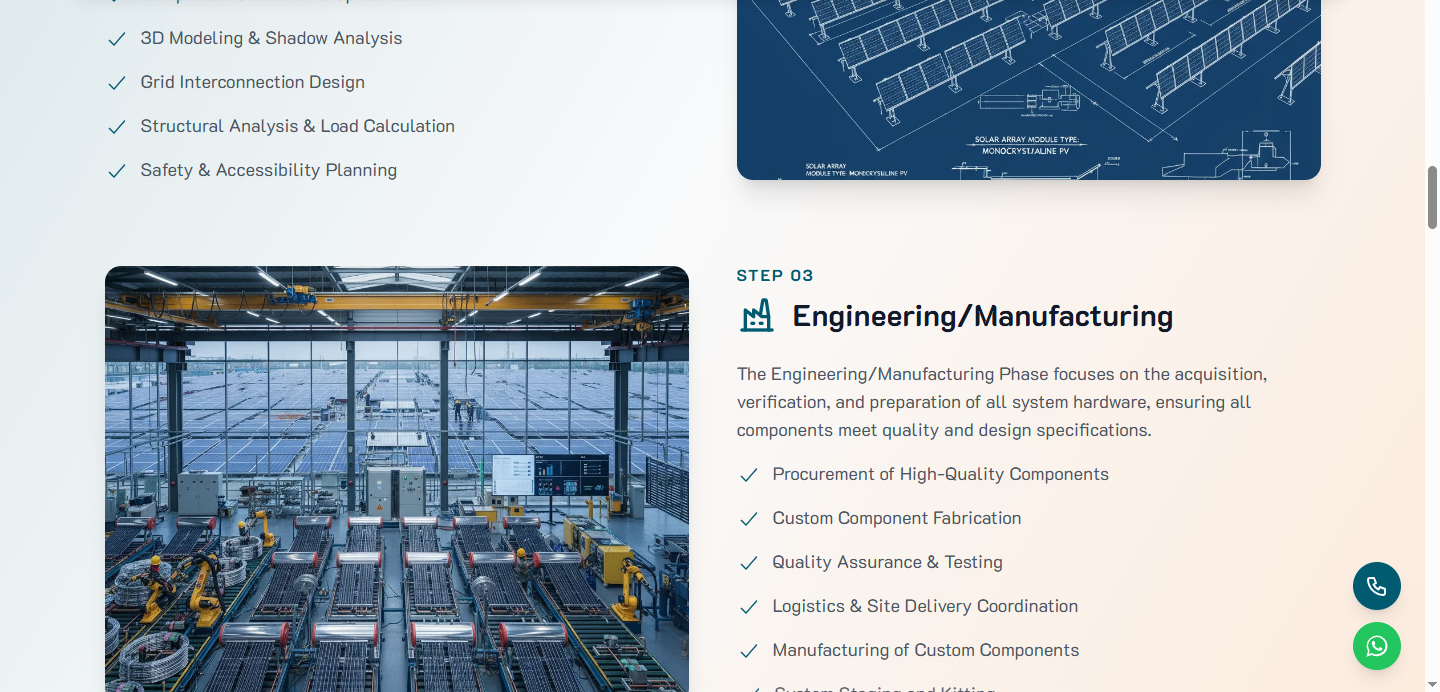Click the Engineering/Manufacturing Phase description paragraph
Image resolution: width=1440 pixels, height=692 pixels.
pos(1002,402)
